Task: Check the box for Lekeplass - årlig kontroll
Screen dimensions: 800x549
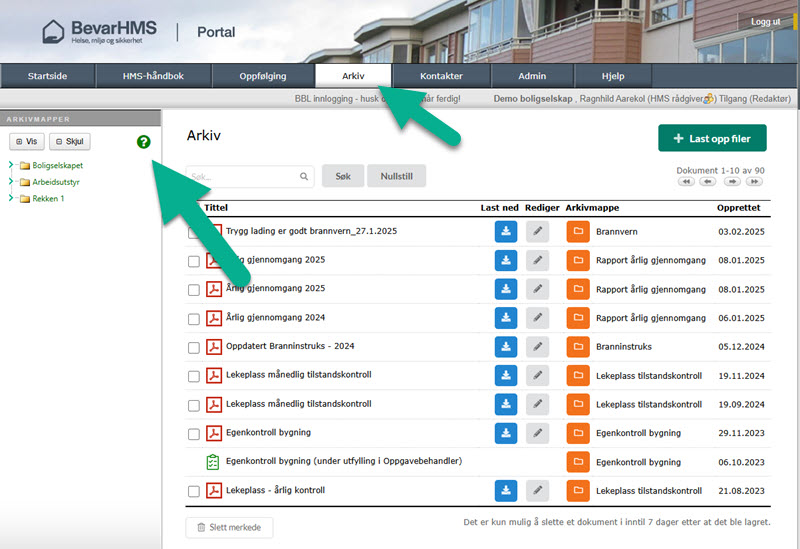Action: [194, 491]
